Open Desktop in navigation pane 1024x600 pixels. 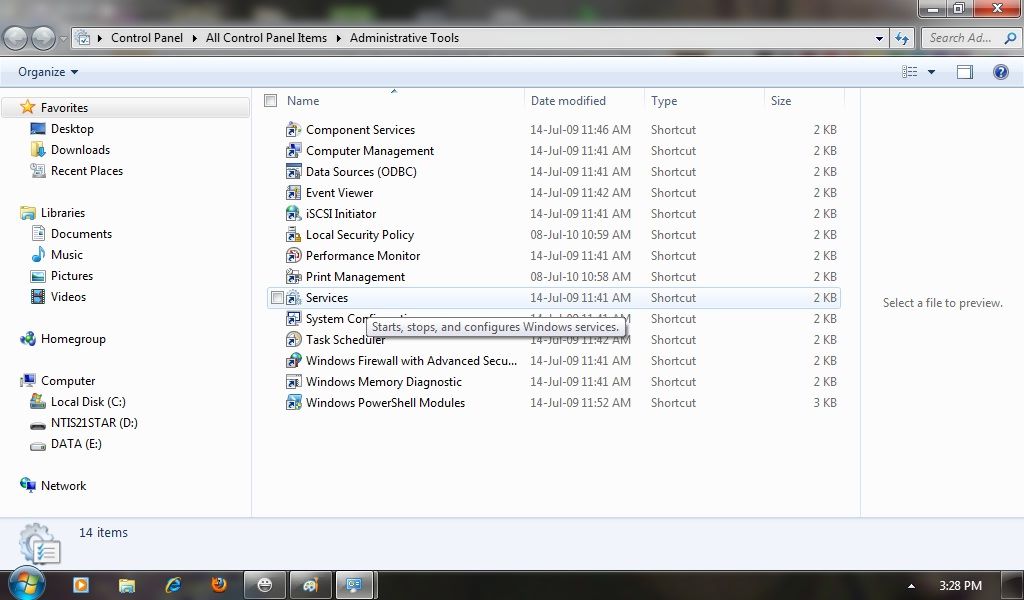tap(72, 129)
